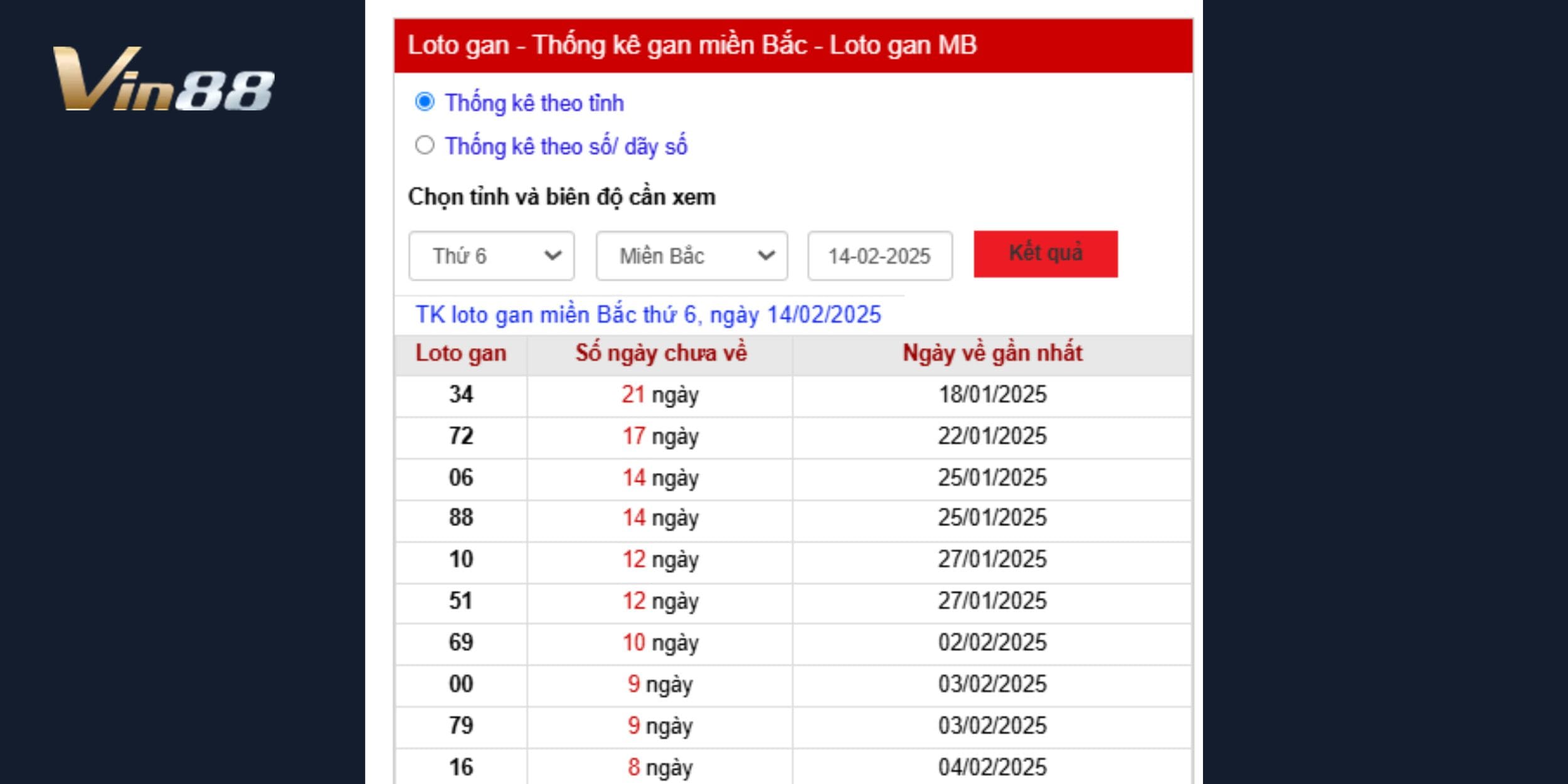Click 03/02/2025 in the 79 row

pos(993,726)
